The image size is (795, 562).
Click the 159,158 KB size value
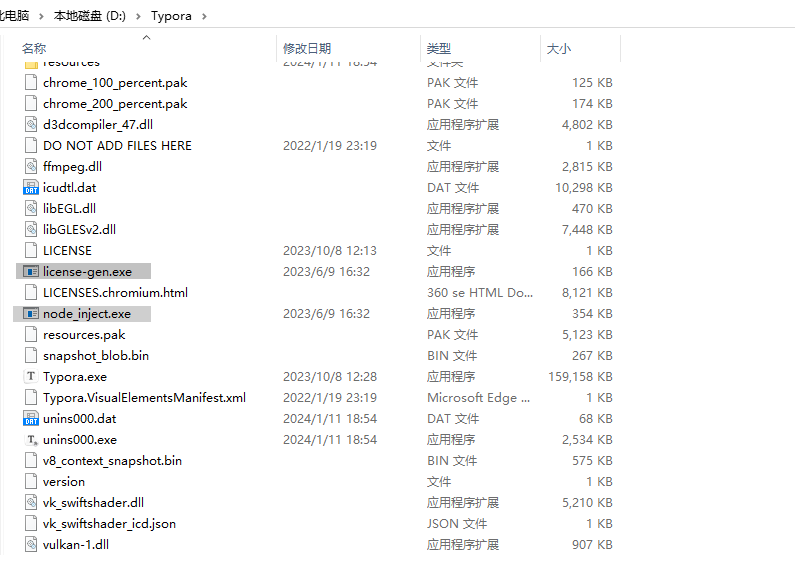click(x=580, y=377)
